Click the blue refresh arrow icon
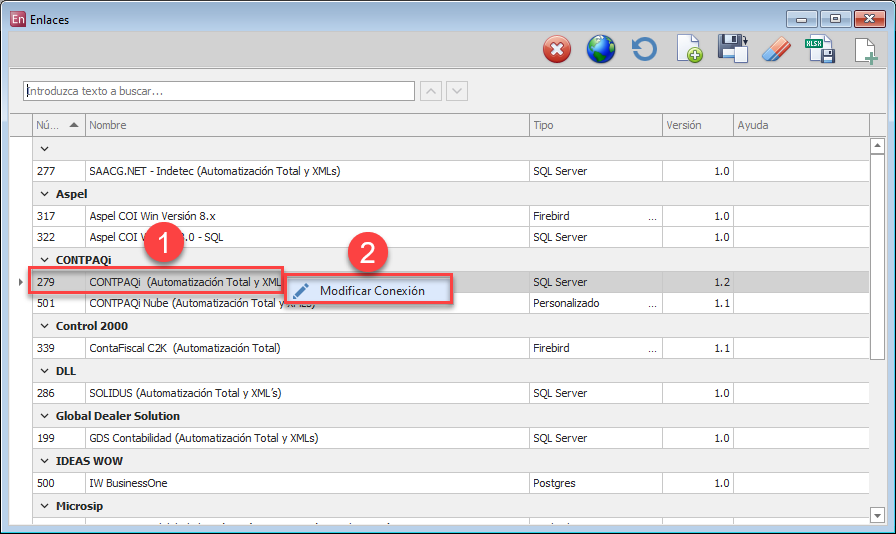This screenshot has height=534, width=896. tap(644, 49)
